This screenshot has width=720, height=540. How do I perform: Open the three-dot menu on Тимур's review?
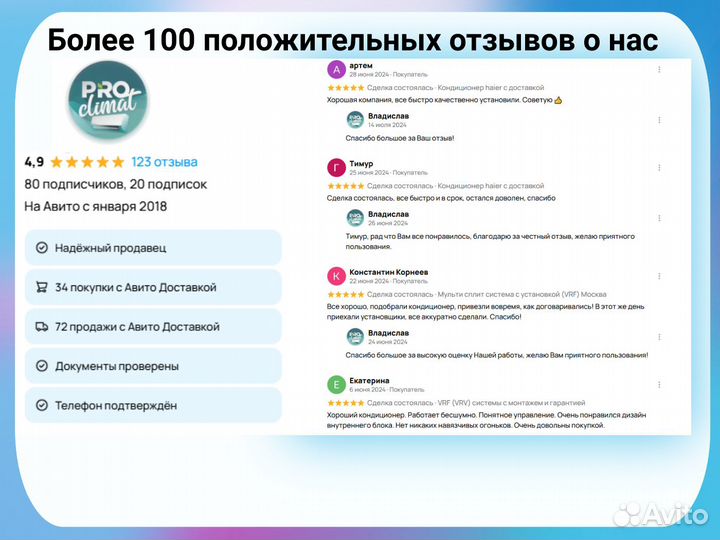pos(659,168)
